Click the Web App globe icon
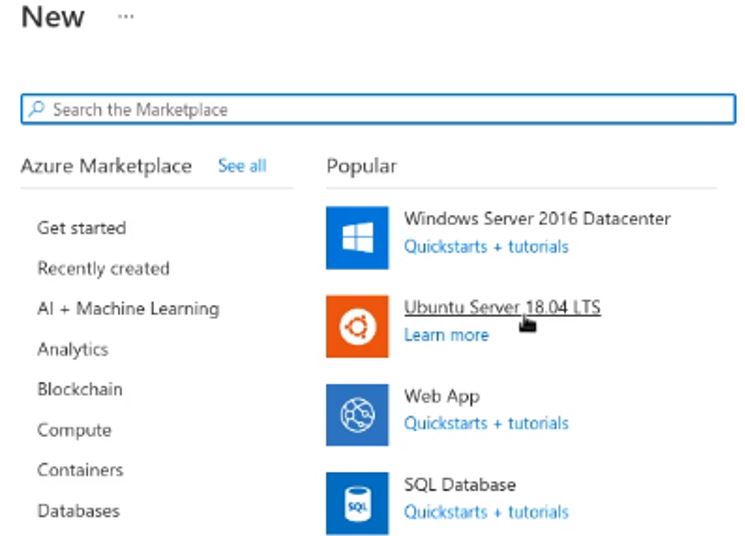This screenshot has height=536, width=745. coord(357,414)
